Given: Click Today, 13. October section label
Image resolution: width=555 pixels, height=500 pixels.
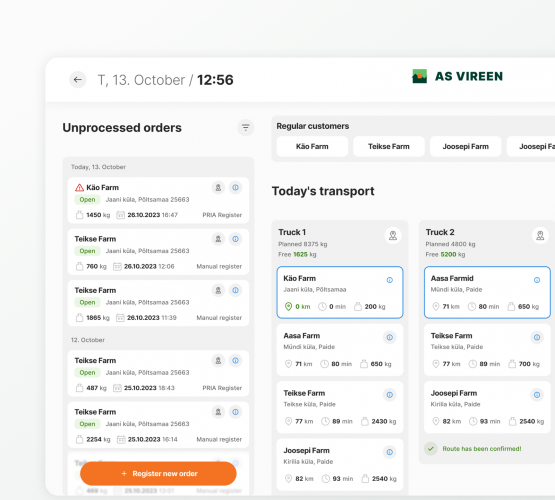Looking at the screenshot, I should click(98, 167).
